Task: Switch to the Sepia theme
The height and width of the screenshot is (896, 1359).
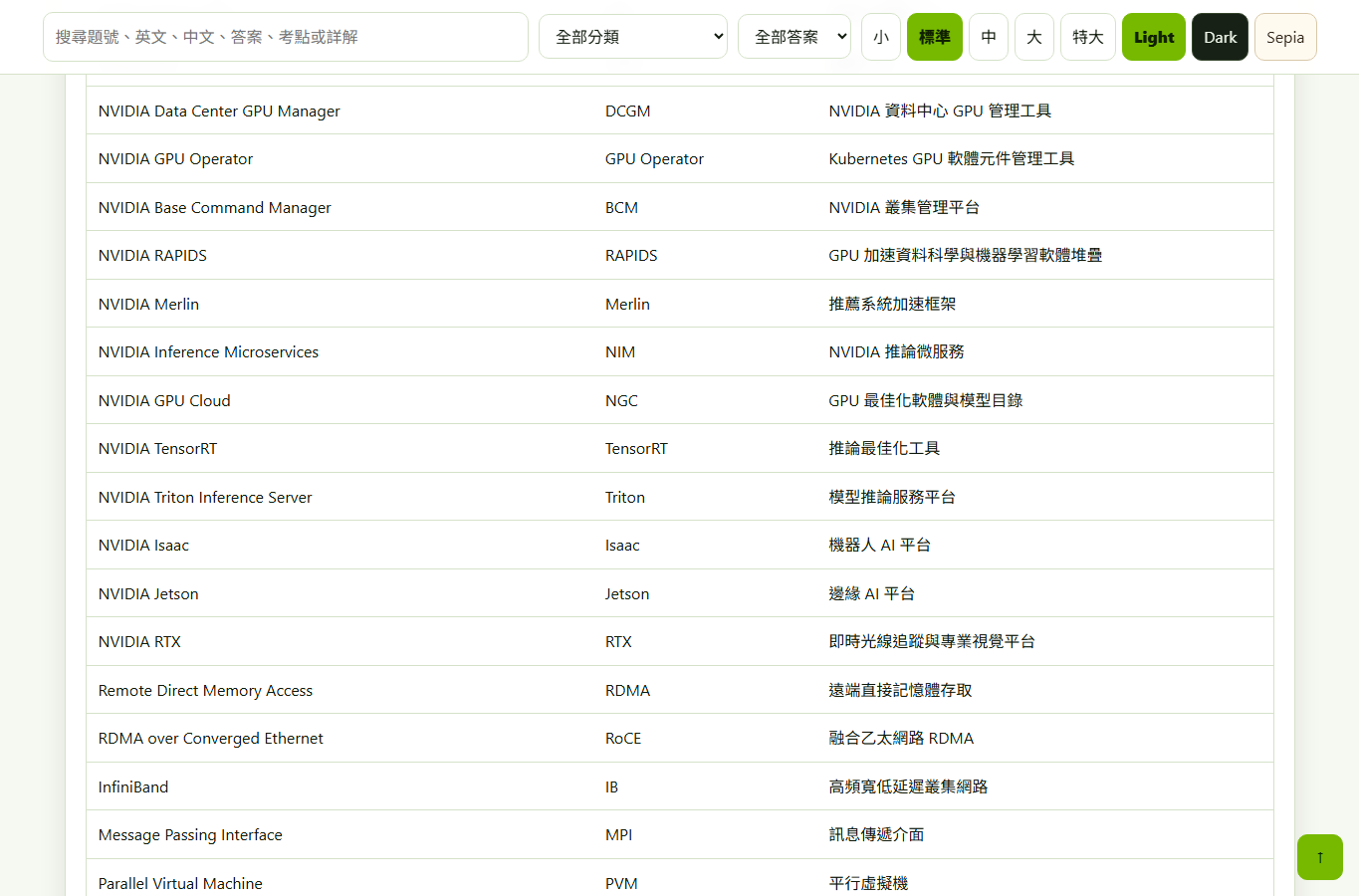Action: (1285, 37)
